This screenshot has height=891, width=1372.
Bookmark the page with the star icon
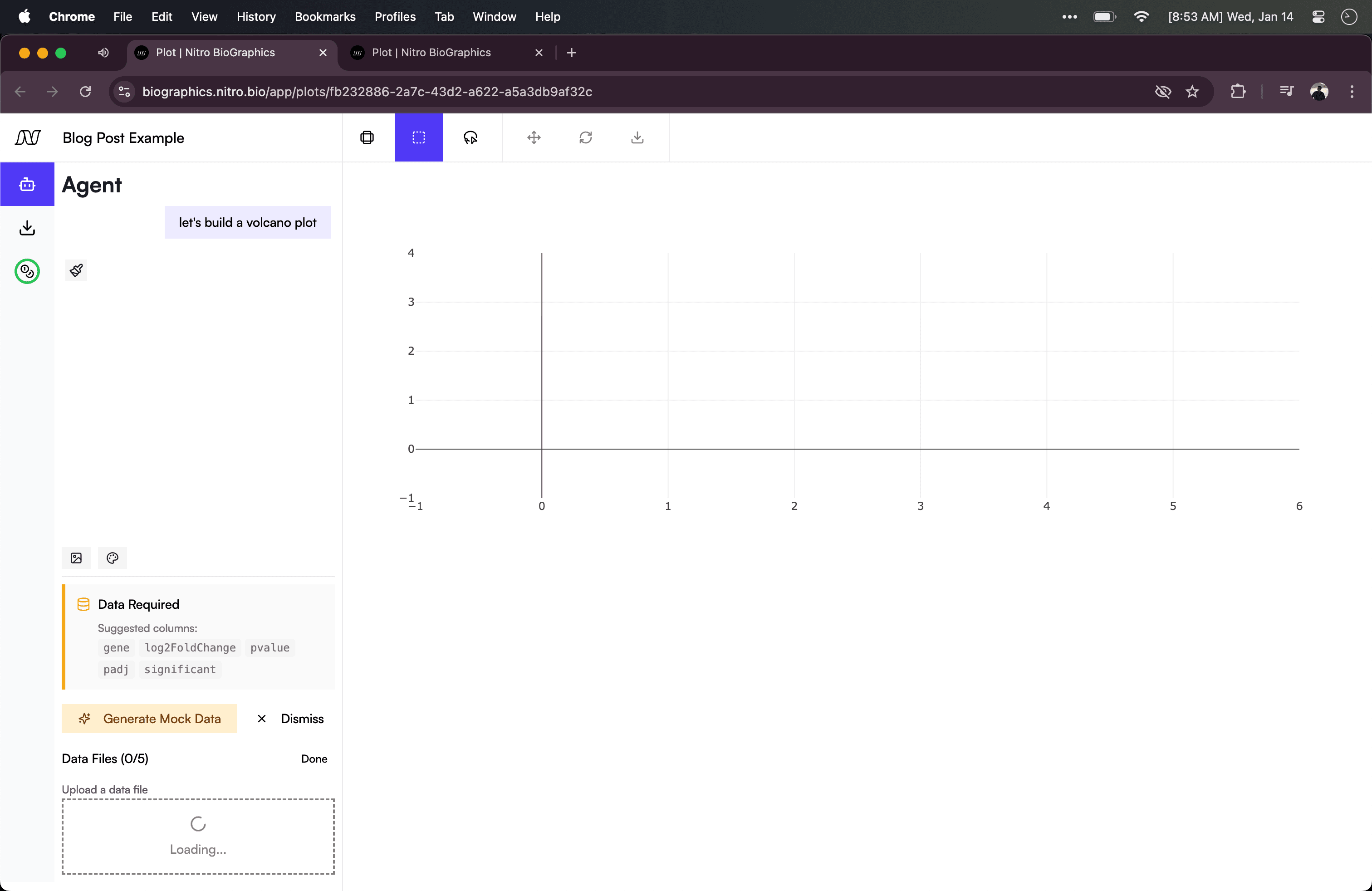click(x=1193, y=92)
